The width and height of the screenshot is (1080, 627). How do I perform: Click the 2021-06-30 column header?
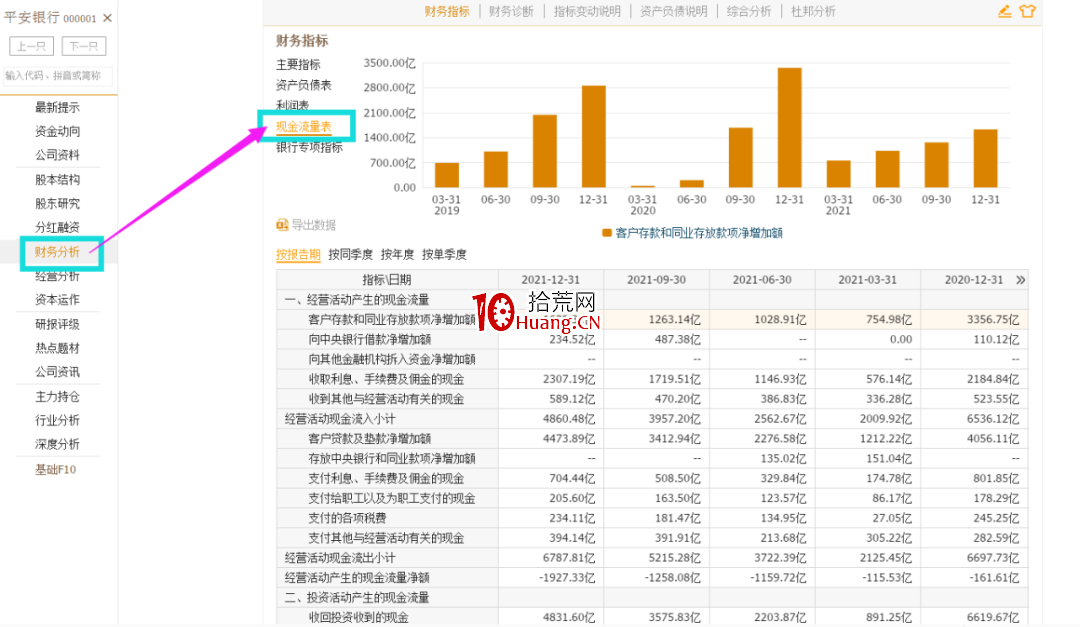(x=762, y=280)
